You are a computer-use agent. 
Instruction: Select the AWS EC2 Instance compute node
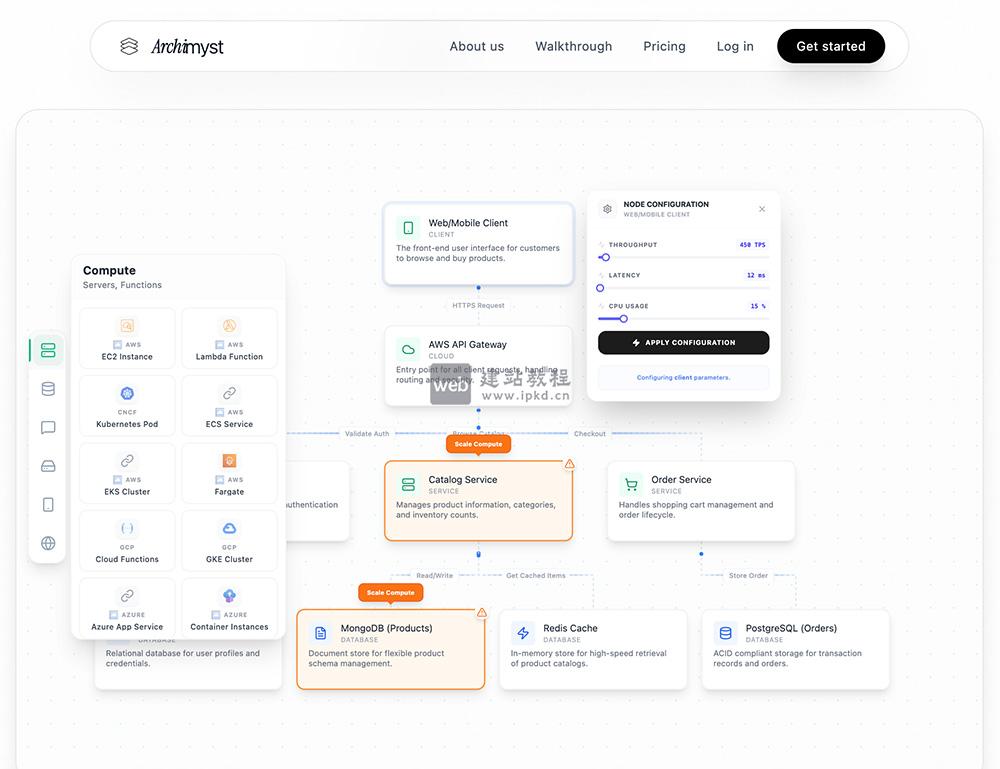(x=127, y=337)
